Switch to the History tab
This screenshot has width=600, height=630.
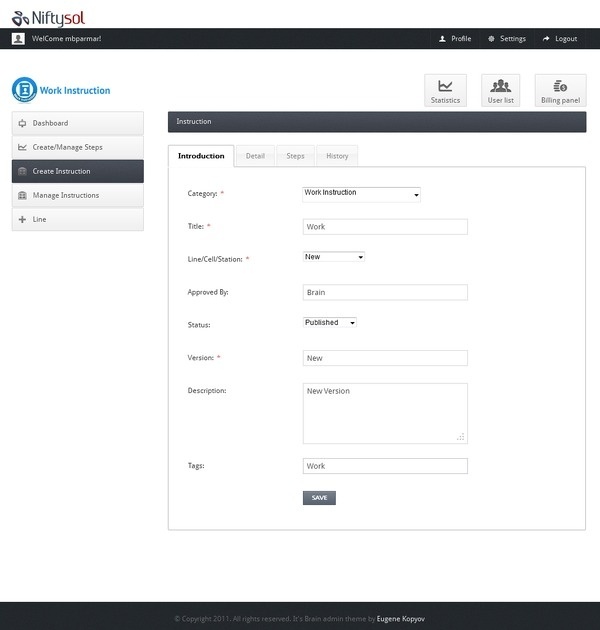tap(337, 156)
